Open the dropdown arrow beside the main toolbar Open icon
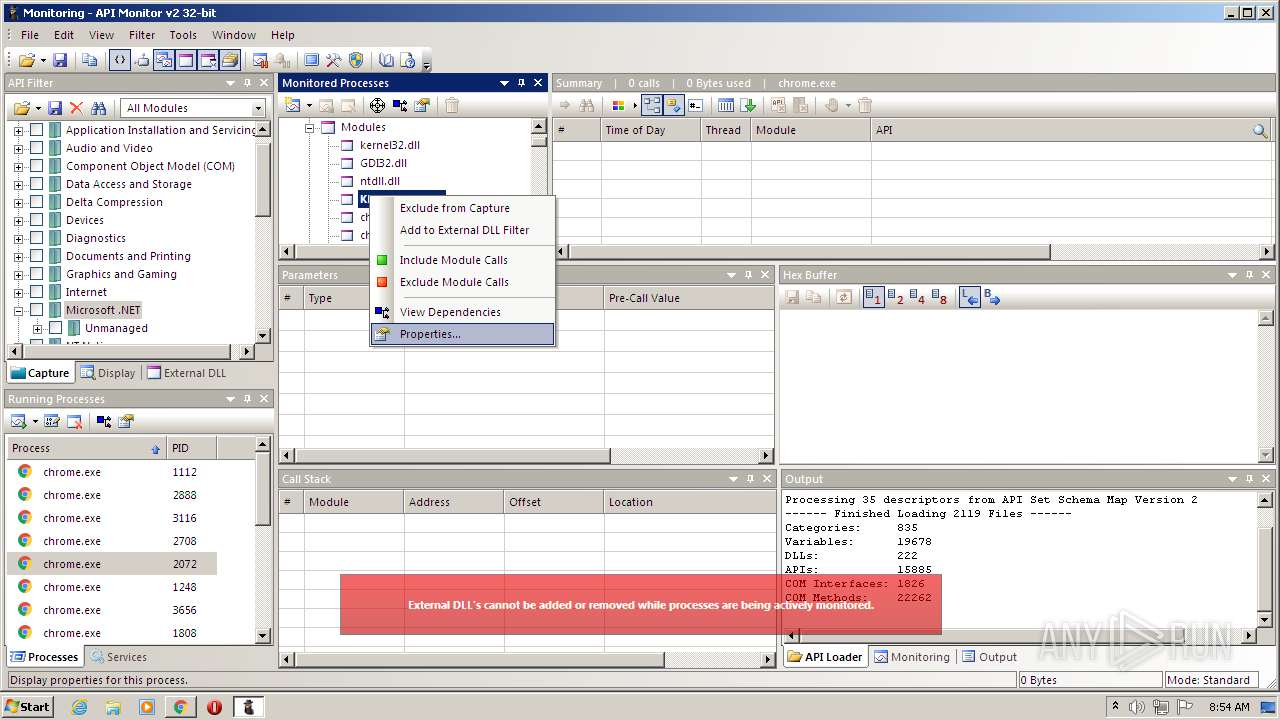Image resolution: width=1280 pixels, height=720 pixels. pos(41,61)
